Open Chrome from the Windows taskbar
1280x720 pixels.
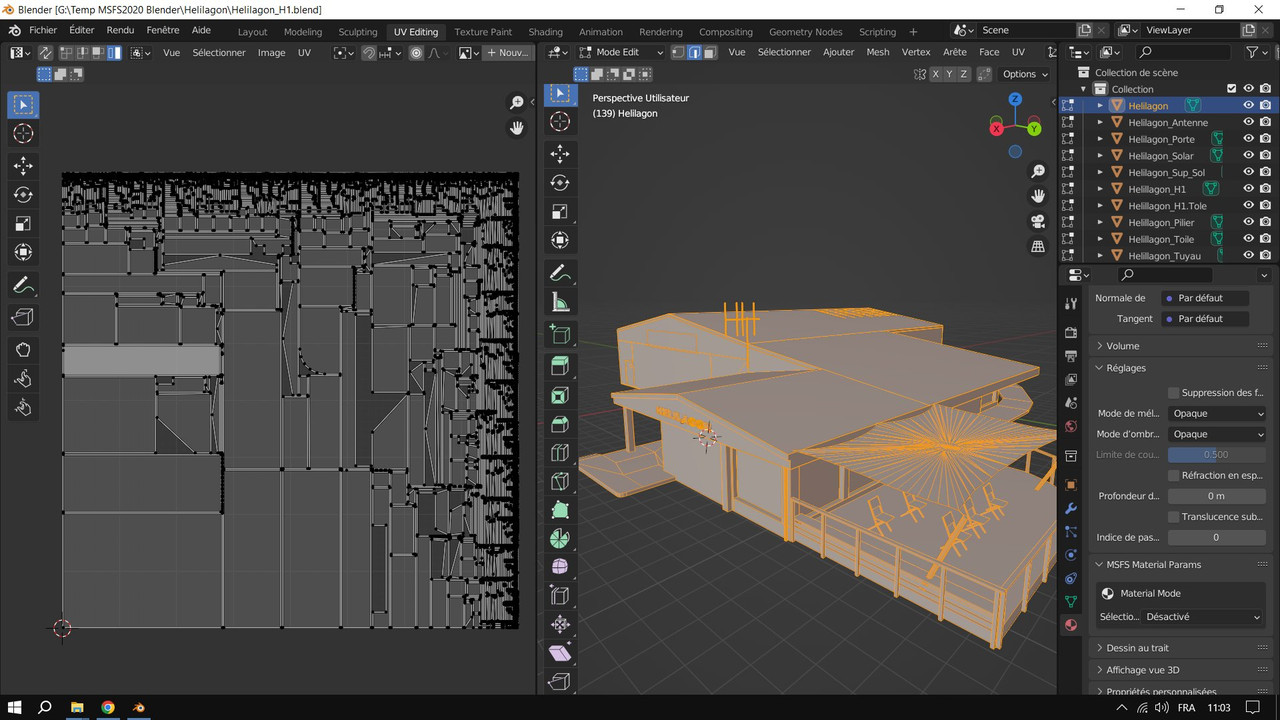(108, 707)
